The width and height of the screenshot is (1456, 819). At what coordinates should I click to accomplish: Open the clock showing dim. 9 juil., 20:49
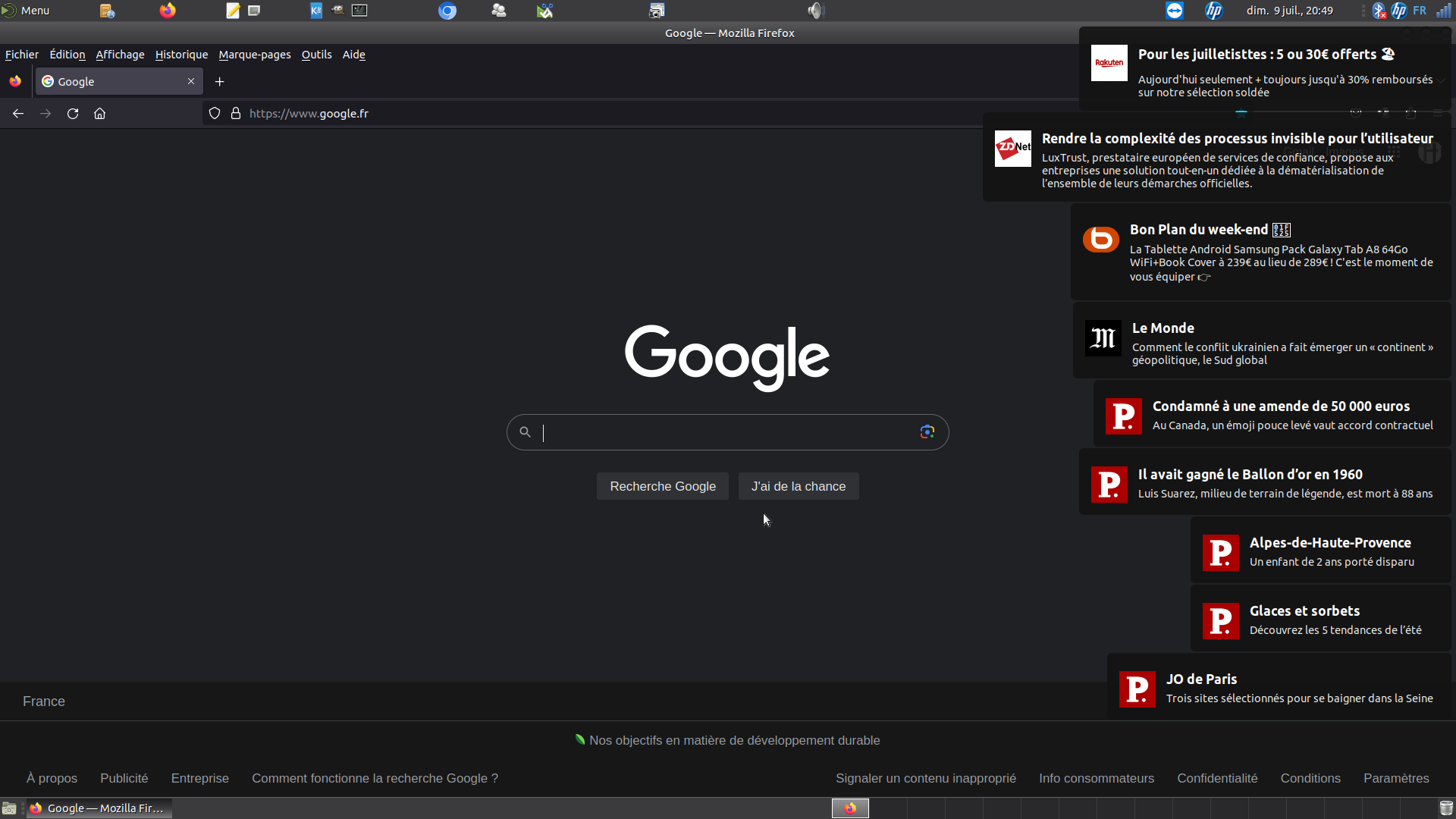tap(1290, 11)
